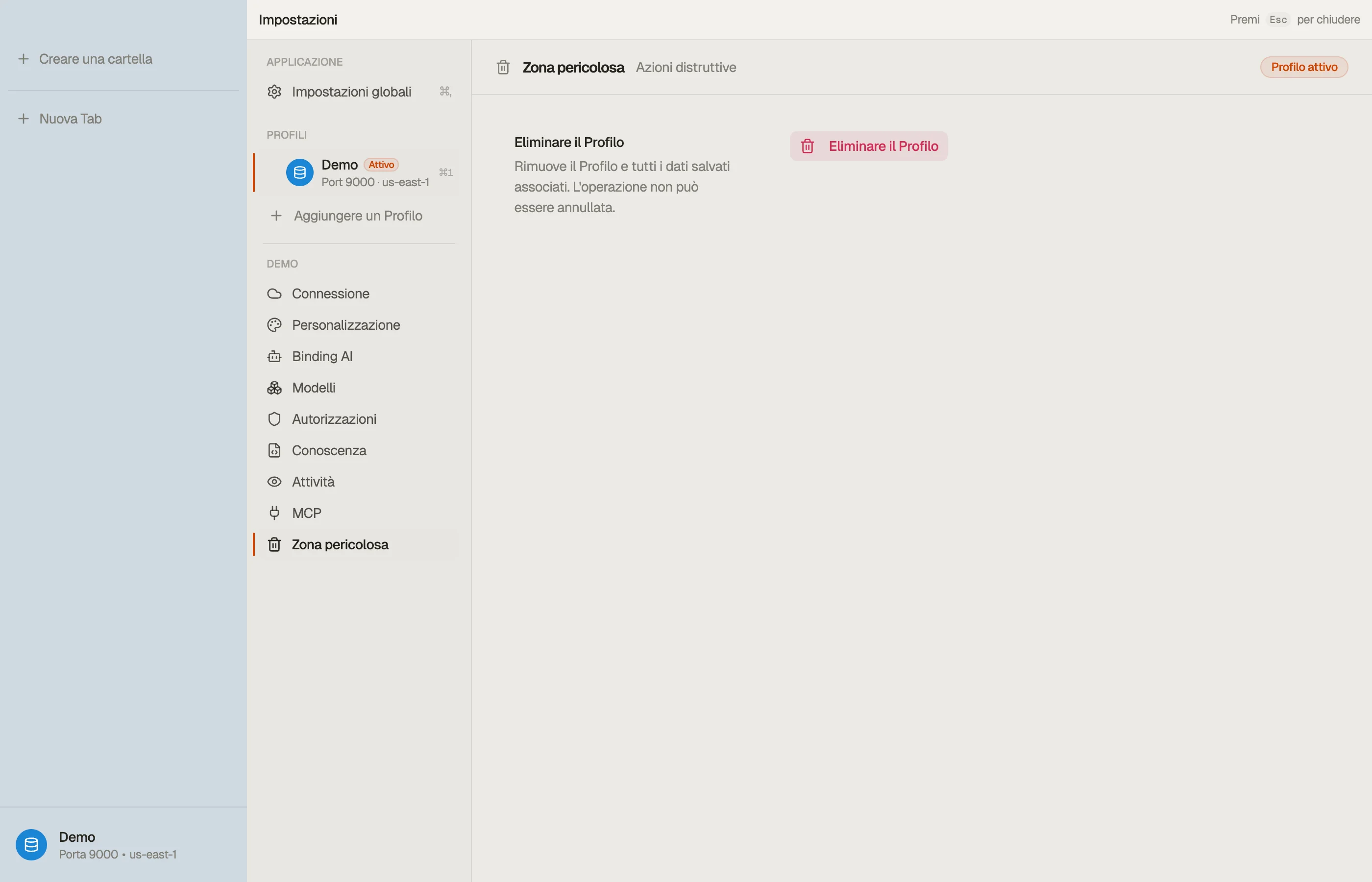Click the cubes icon for Modelli

point(274,388)
